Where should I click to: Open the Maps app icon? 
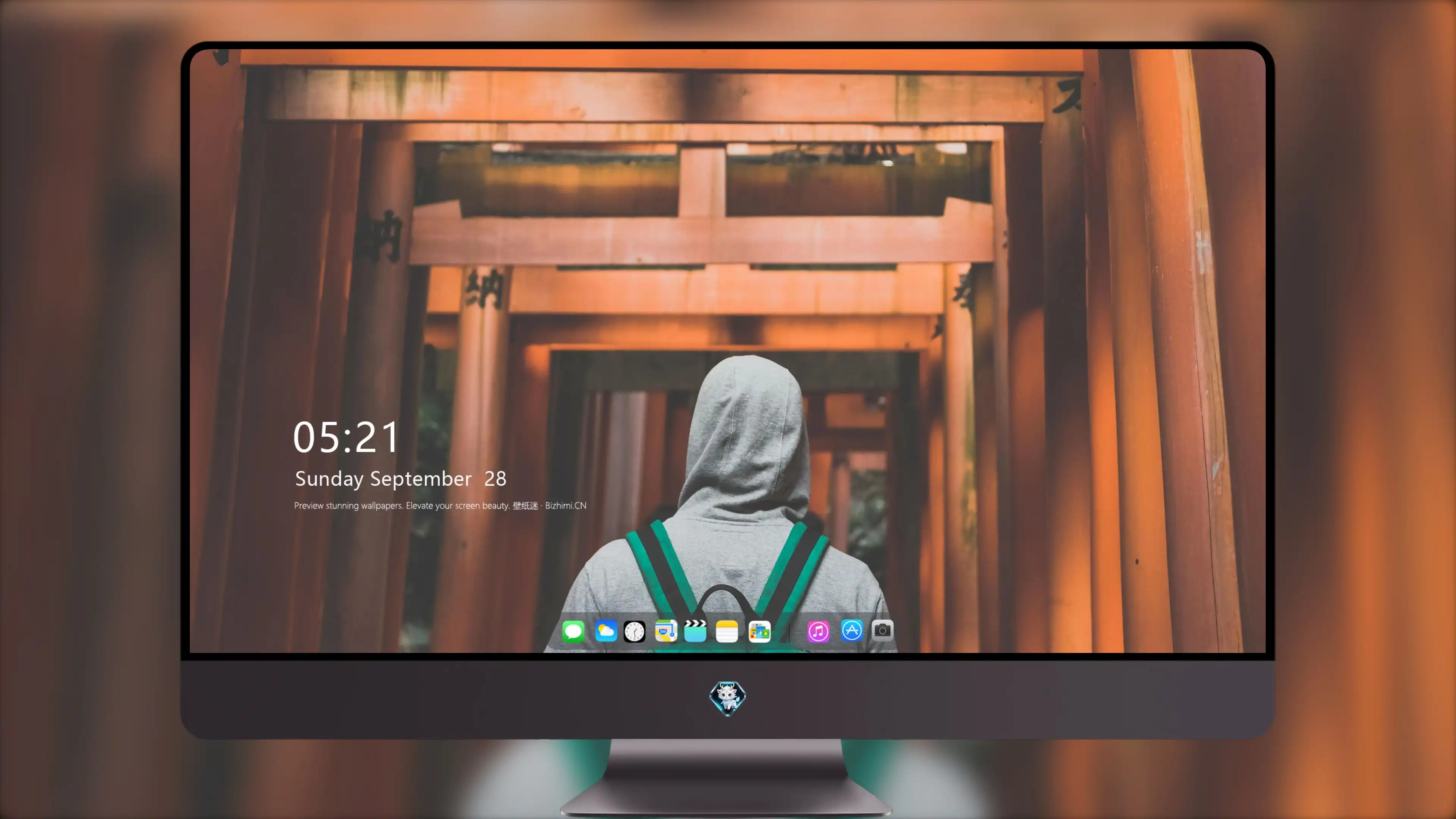[x=665, y=631]
